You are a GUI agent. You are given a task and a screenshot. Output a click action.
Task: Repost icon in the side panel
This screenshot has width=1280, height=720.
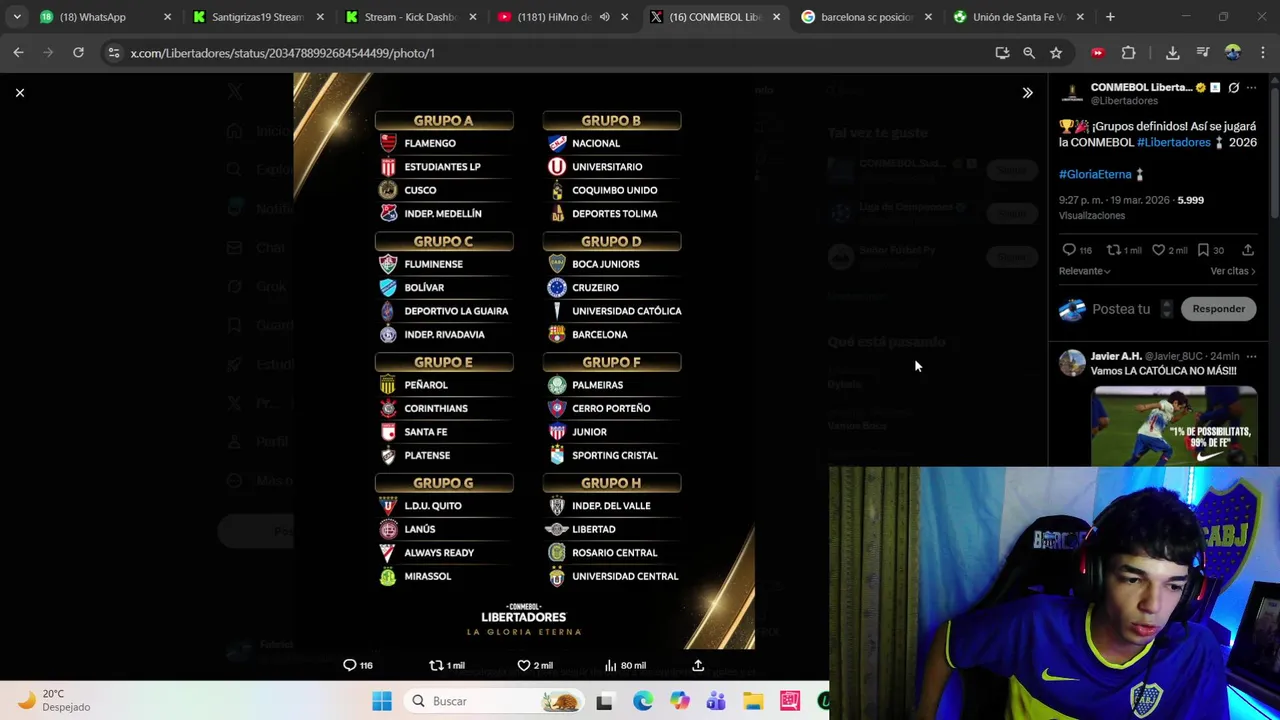point(1113,250)
